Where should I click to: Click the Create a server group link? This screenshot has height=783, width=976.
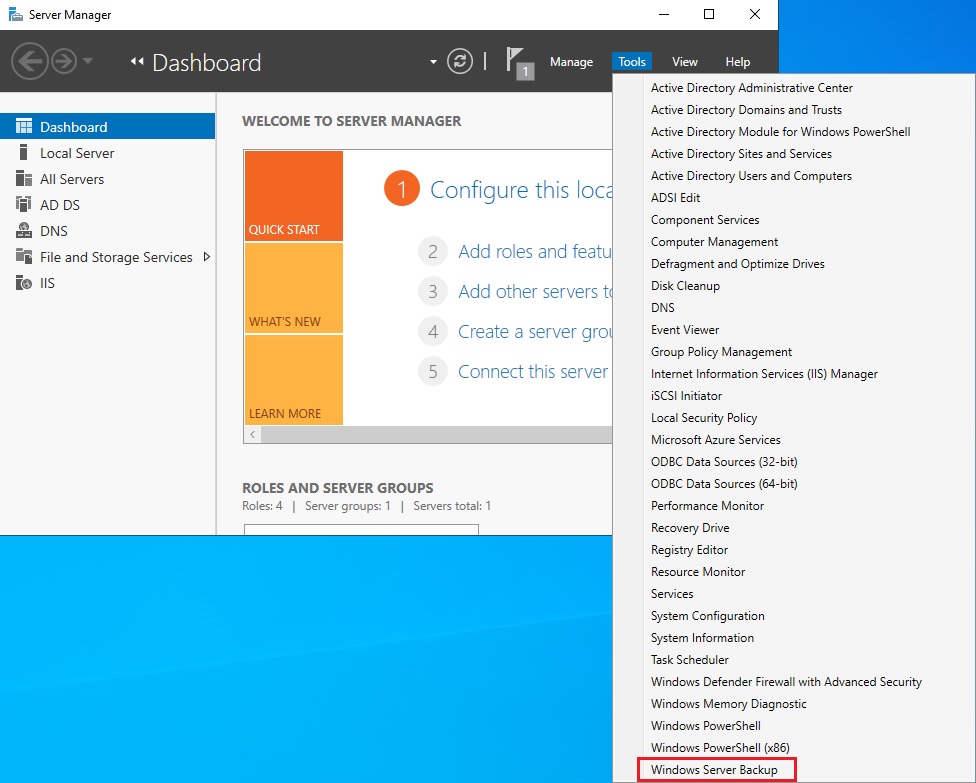pyautogui.click(x=535, y=332)
